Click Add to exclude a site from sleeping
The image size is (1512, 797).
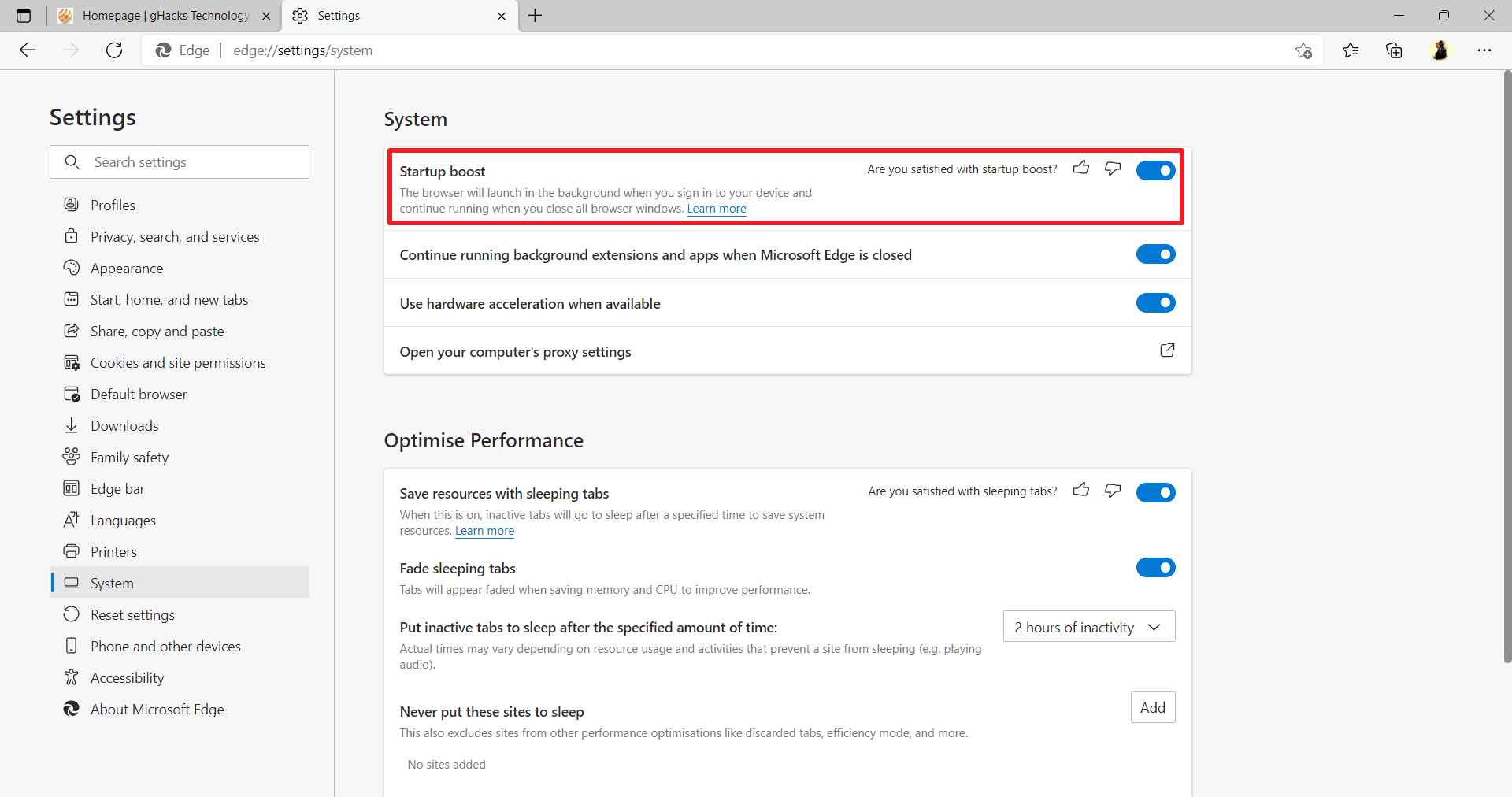pos(1152,706)
